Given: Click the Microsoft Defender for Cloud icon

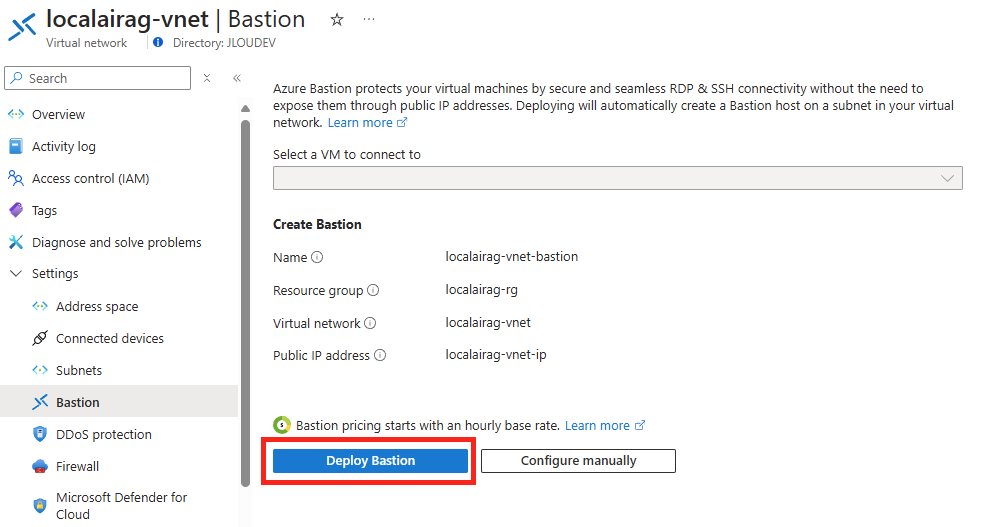Looking at the screenshot, I should (40, 506).
